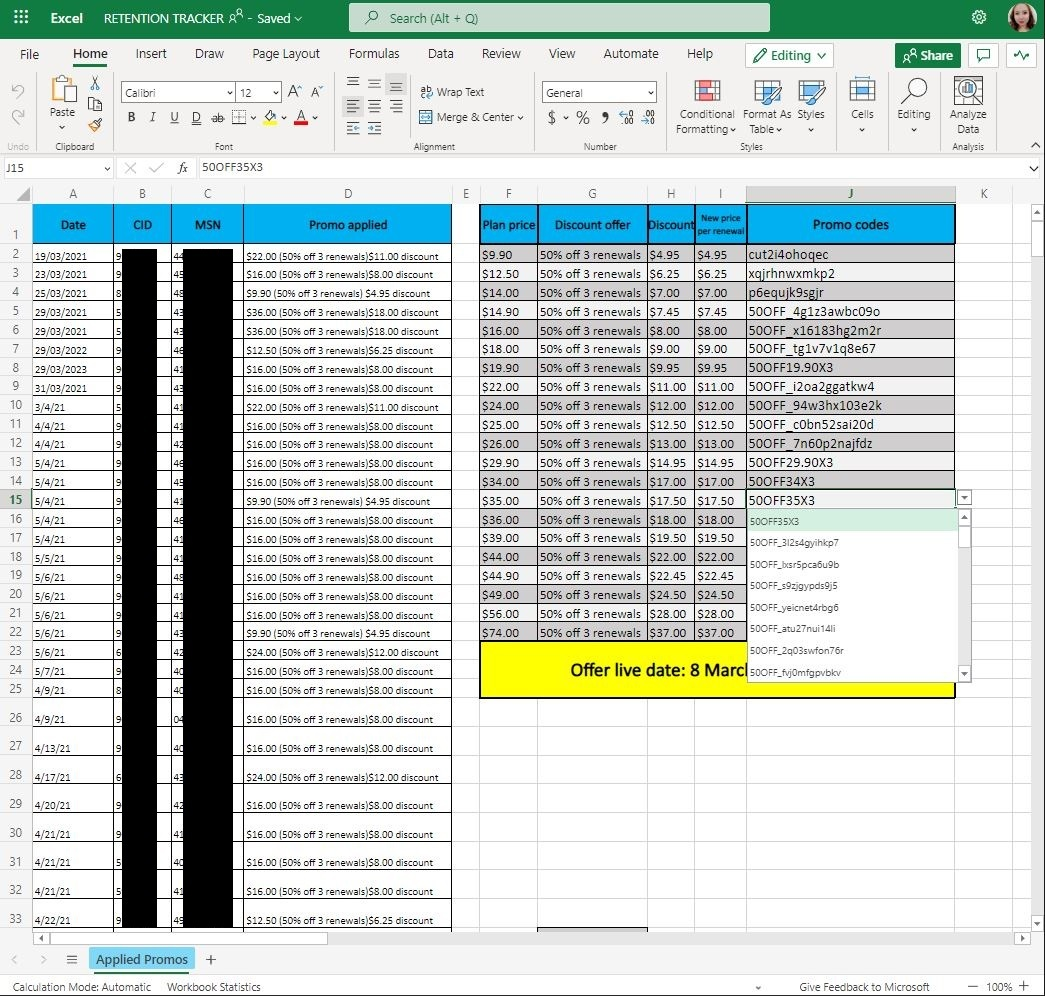Image resolution: width=1045 pixels, height=996 pixels.
Task: Switch to the Data tab
Action: click(x=441, y=54)
